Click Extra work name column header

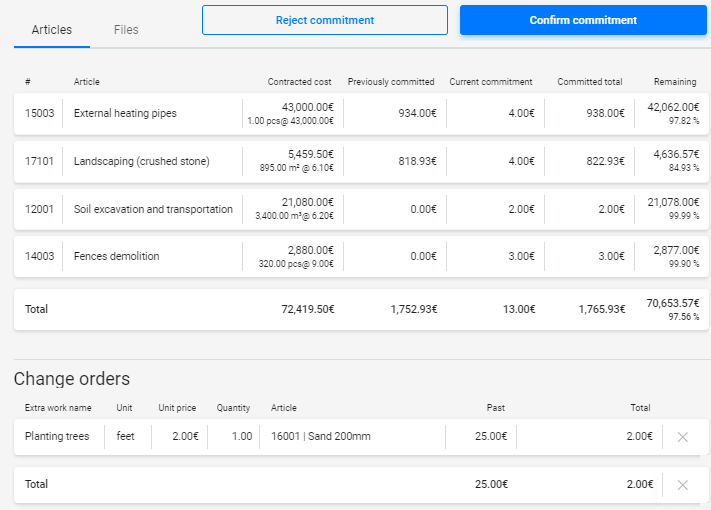click(x=58, y=408)
